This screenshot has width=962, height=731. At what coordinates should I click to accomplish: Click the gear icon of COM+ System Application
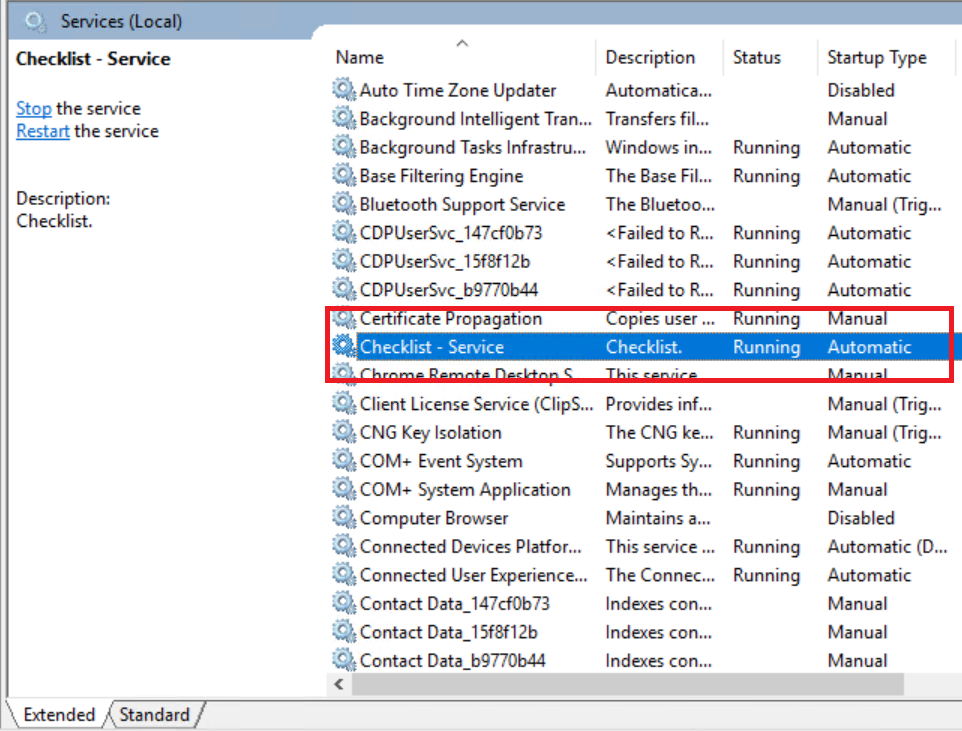[x=344, y=489]
